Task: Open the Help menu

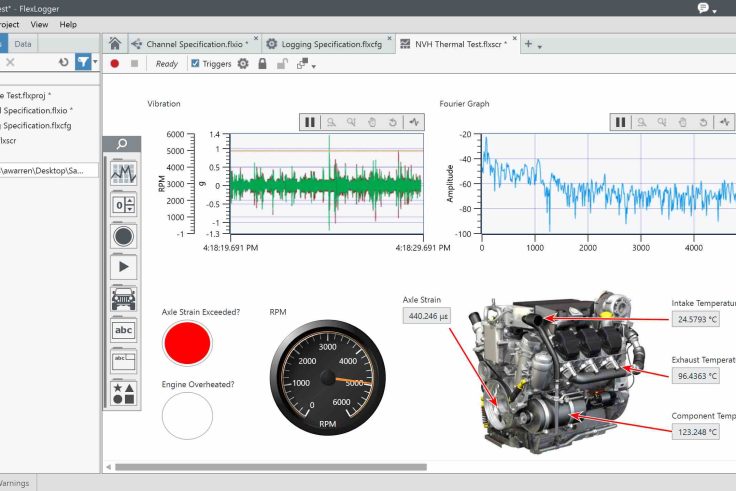Action: tap(68, 24)
